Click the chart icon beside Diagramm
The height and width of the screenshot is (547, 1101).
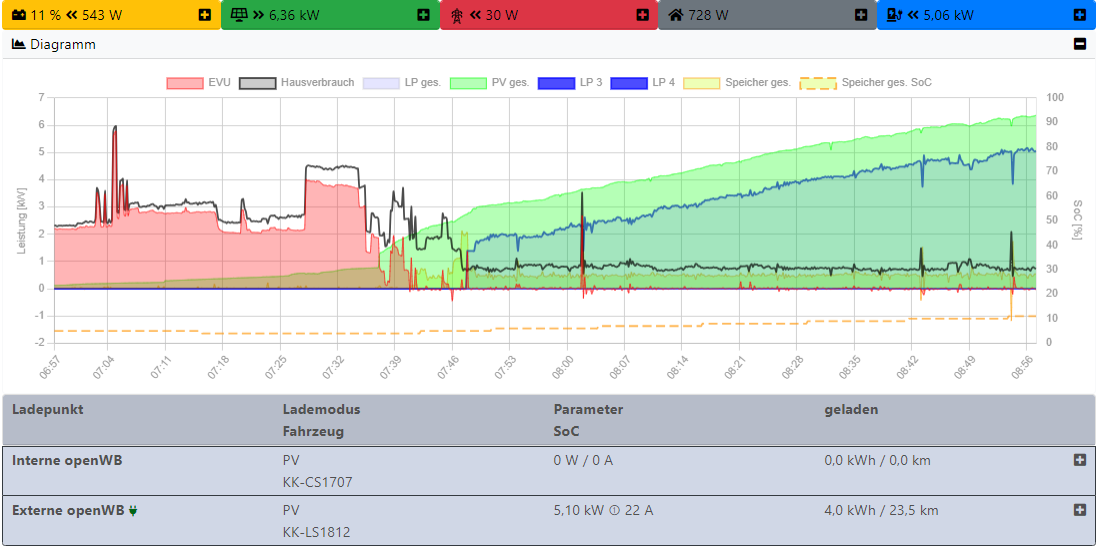(18, 44)
